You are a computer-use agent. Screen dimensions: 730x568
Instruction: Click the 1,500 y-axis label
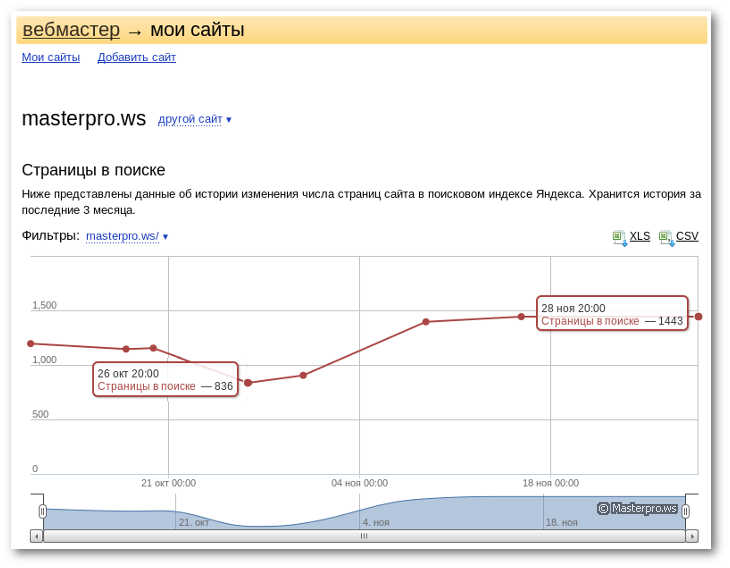pyautogui.click(x=44, y=305)
